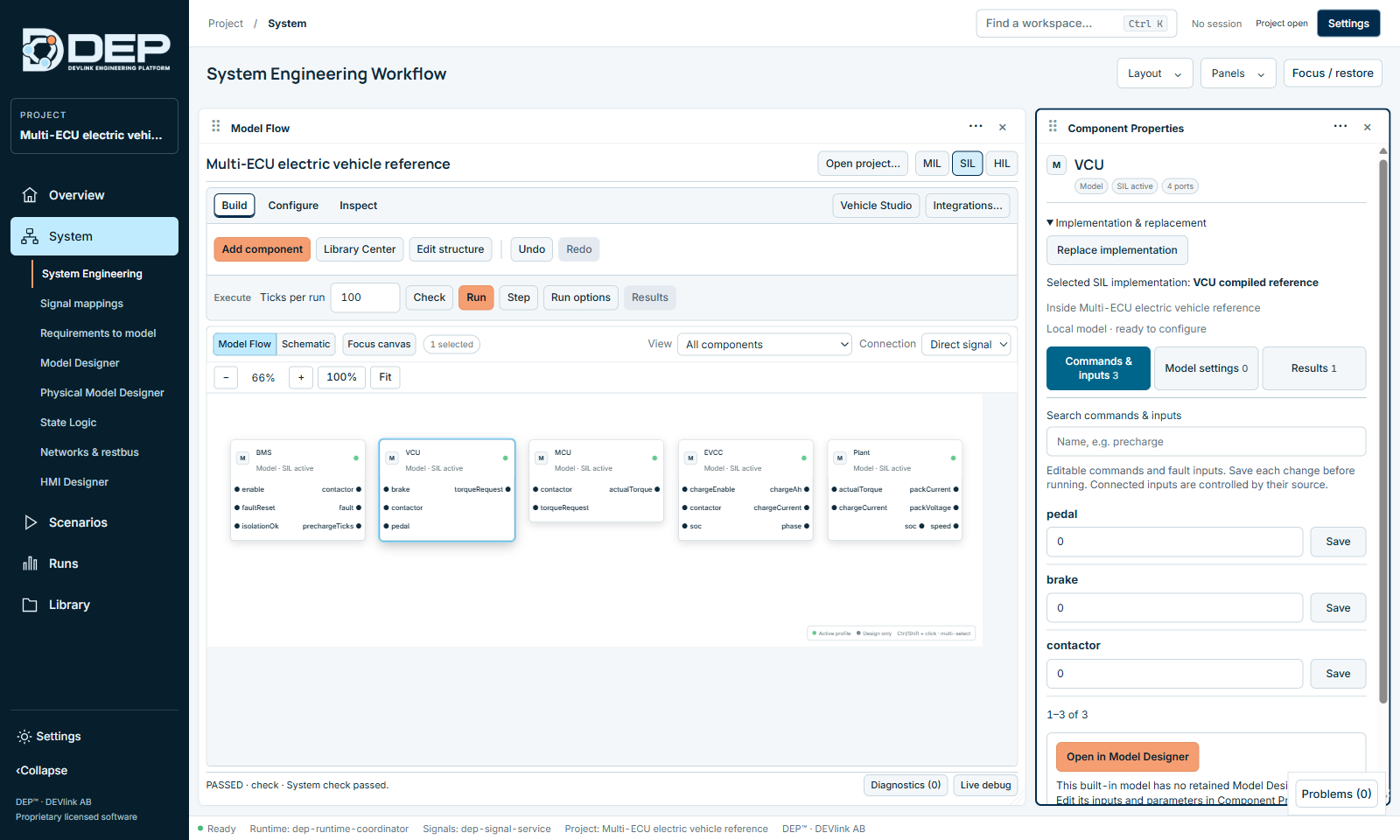Click the Component Properties vertical scrollbar
1400x840 pixels.
1383,431
